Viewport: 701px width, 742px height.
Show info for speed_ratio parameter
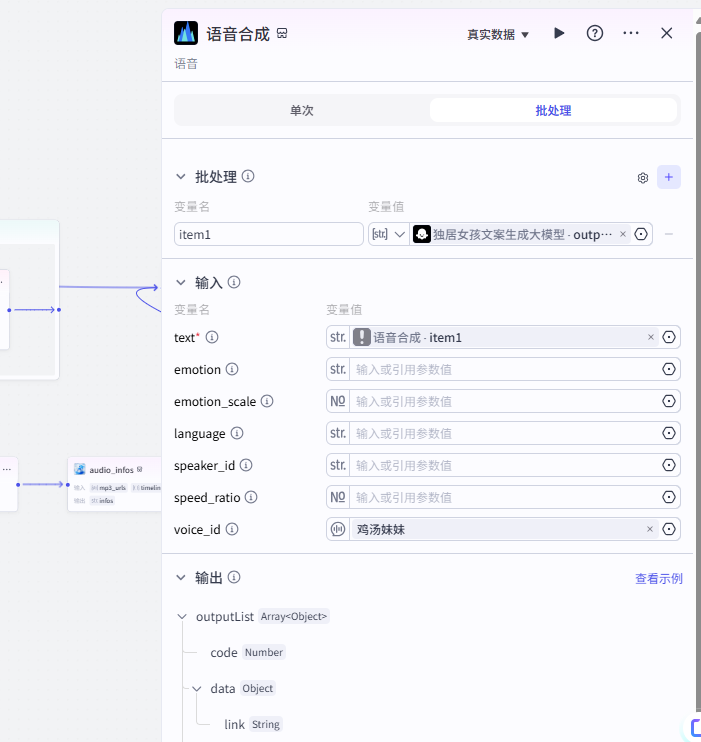251,497
